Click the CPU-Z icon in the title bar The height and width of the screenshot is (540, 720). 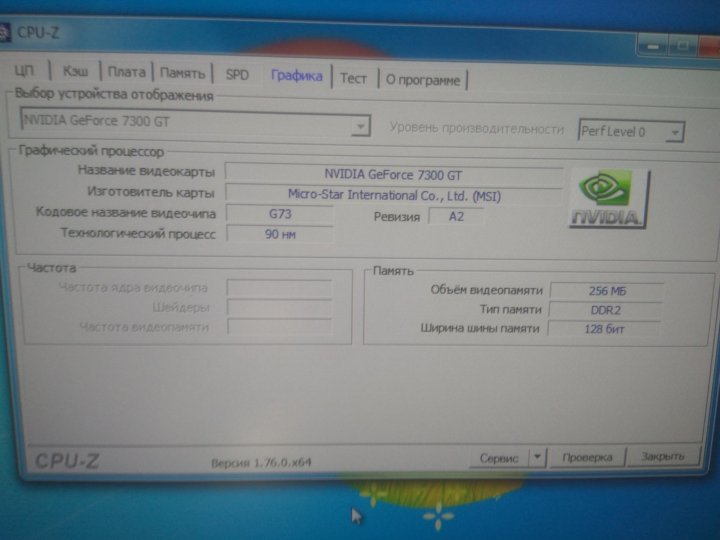pyautogui.click(x=6, y=32)
